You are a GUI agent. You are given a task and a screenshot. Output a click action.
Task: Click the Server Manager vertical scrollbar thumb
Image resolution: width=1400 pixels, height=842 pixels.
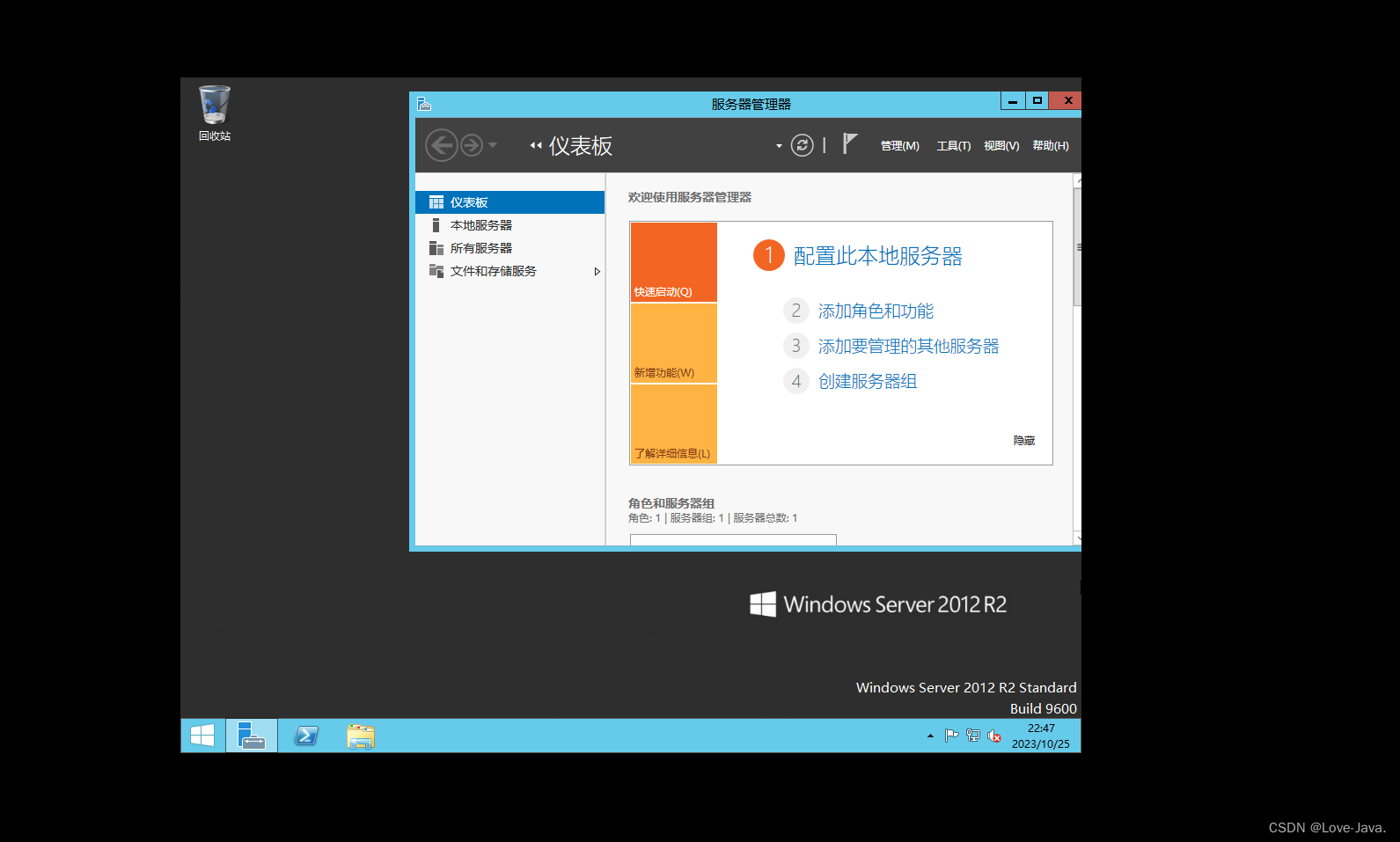(x=1077, y=246)
